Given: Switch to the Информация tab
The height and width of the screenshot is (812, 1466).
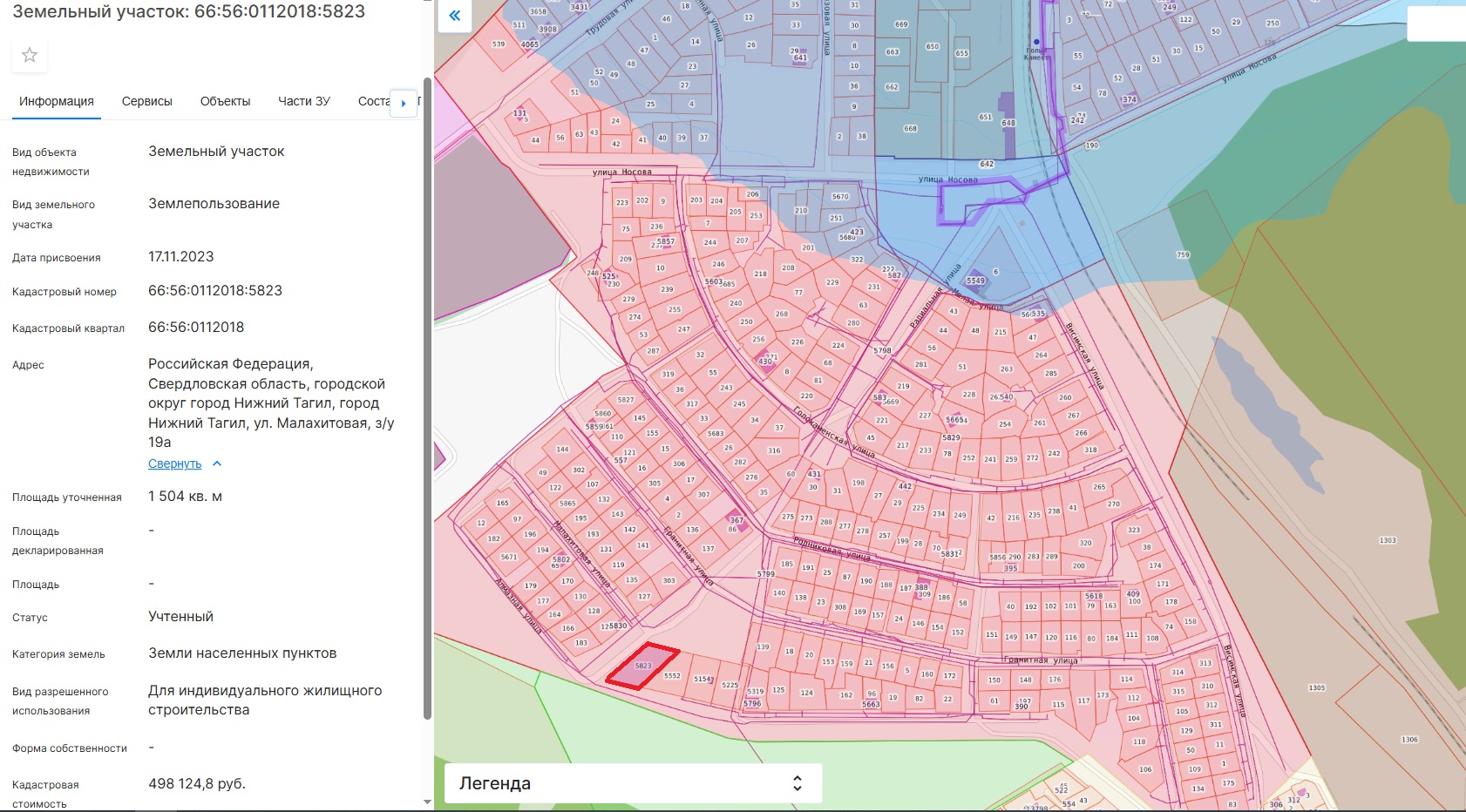Looking at the screenshot, I should coord(57,101).
